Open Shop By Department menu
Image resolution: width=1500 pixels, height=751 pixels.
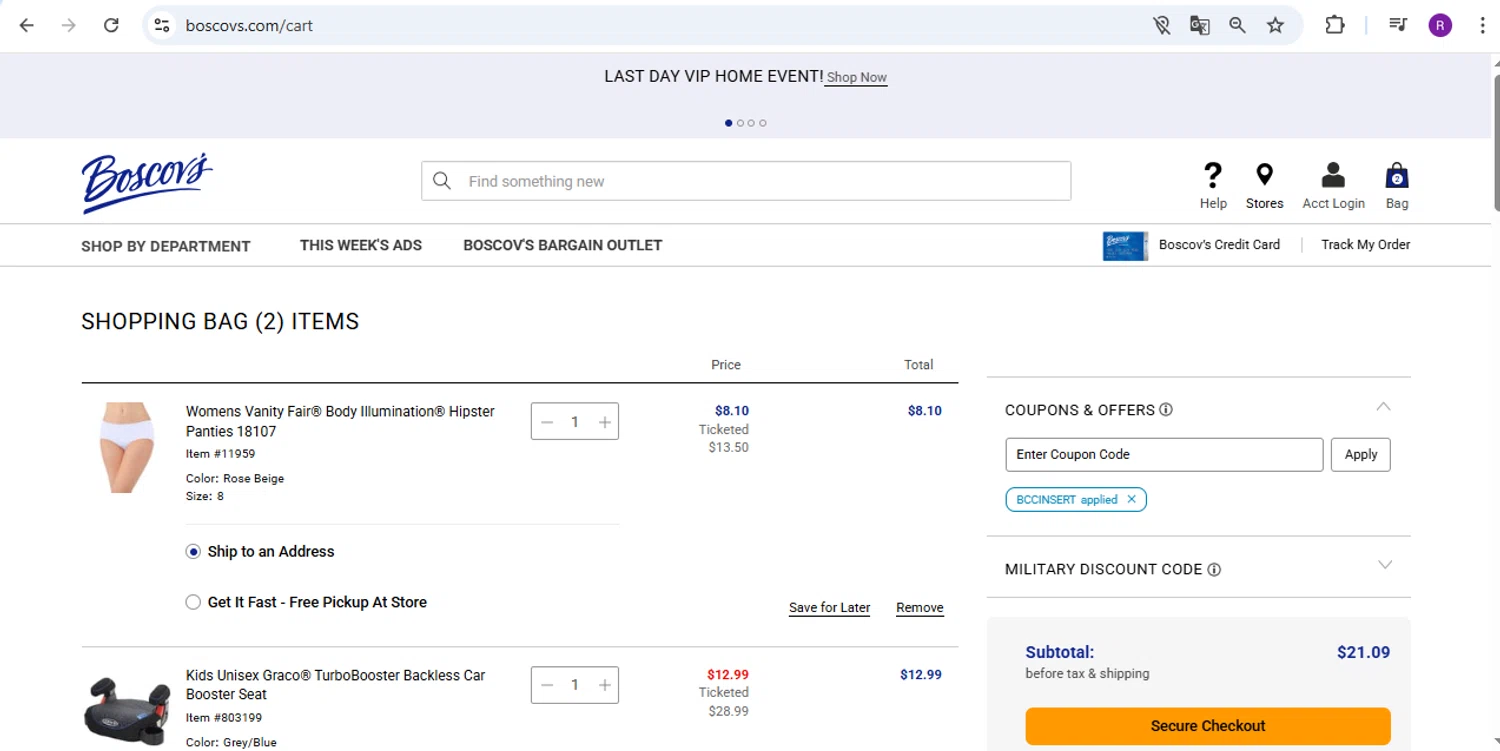point(166,246)
